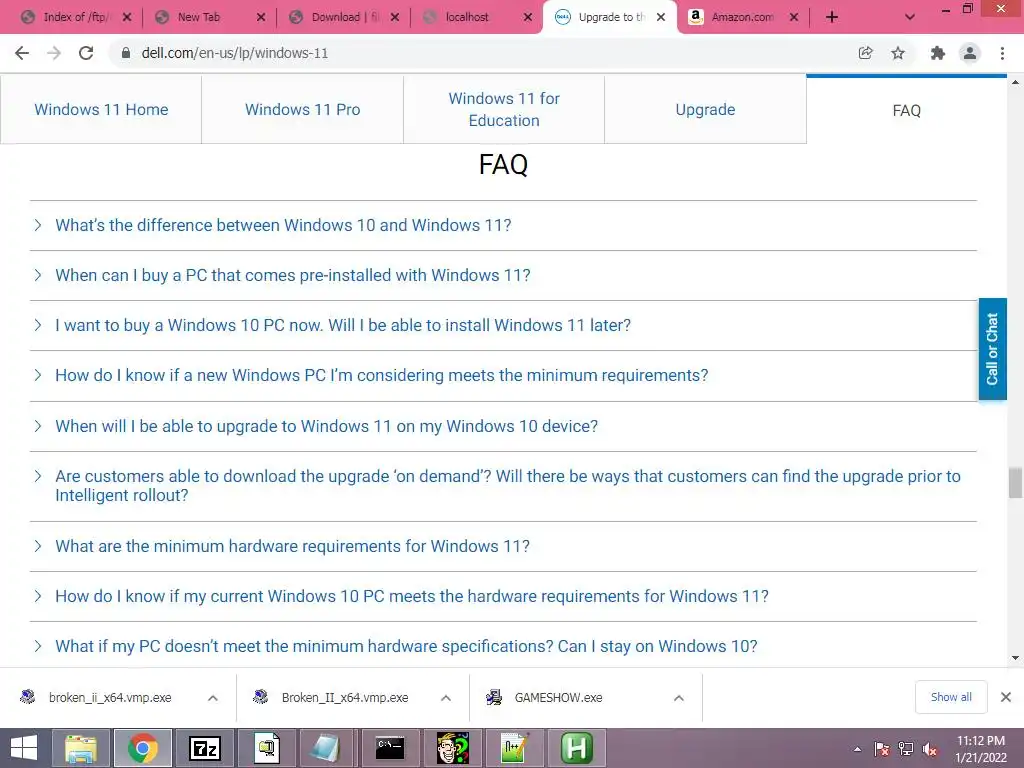The image size is (1024, 768).
Task: Switch to the 'New Tab' tab
Action: click(199, 17)
